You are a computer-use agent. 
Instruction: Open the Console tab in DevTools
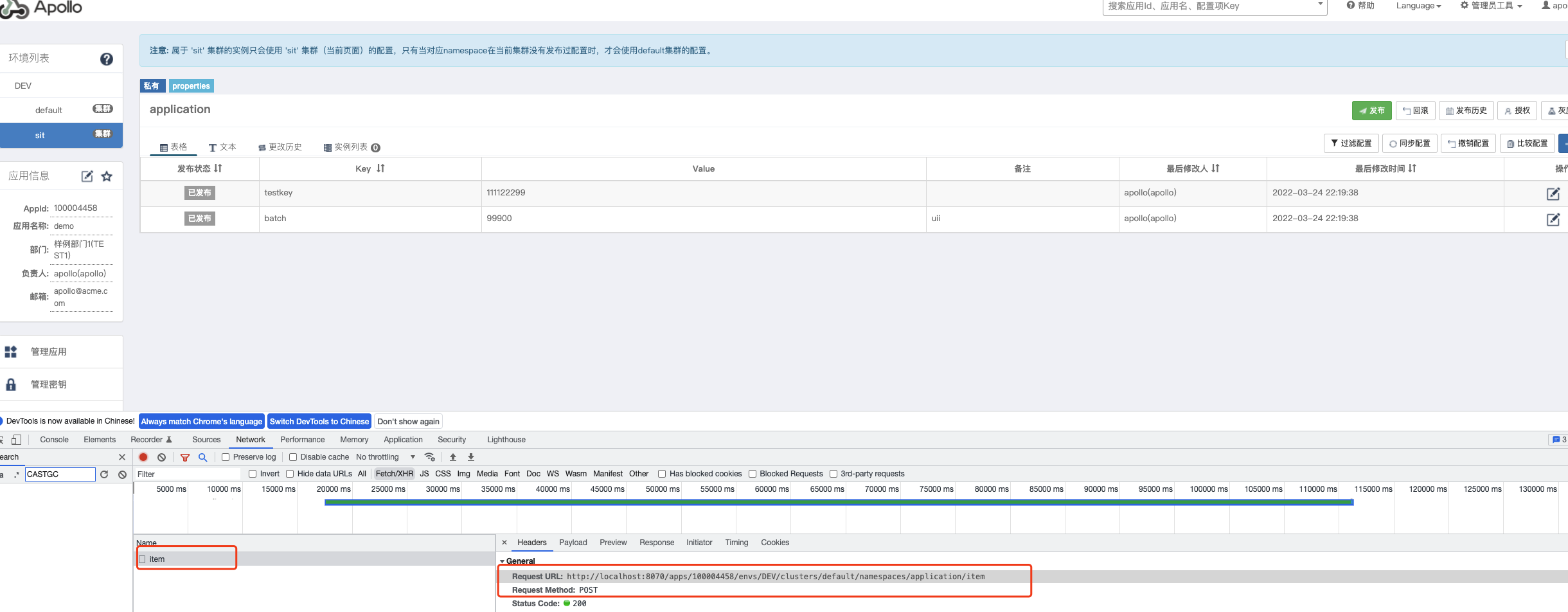click(54, 440)
